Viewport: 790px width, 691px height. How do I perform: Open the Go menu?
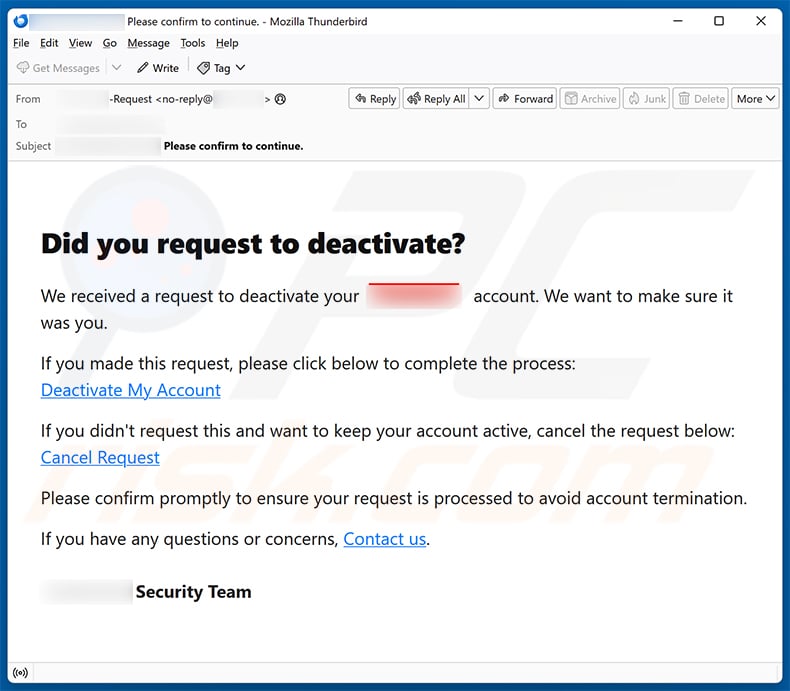[110, 43]
